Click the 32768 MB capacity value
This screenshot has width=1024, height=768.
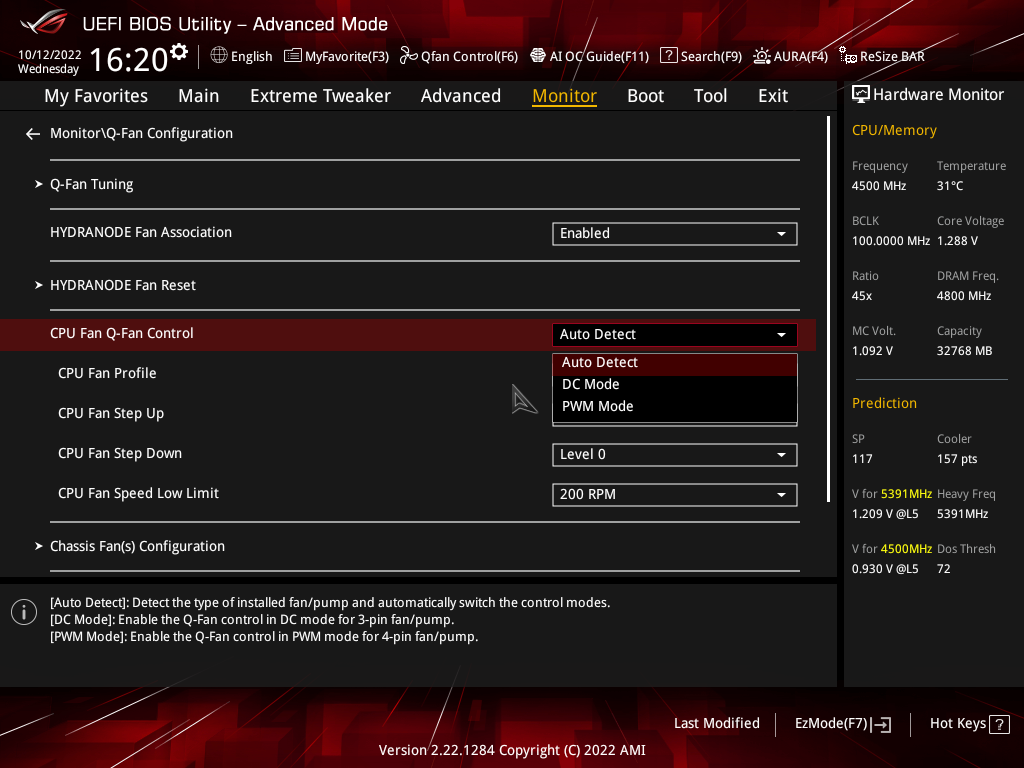coord(964,351)
